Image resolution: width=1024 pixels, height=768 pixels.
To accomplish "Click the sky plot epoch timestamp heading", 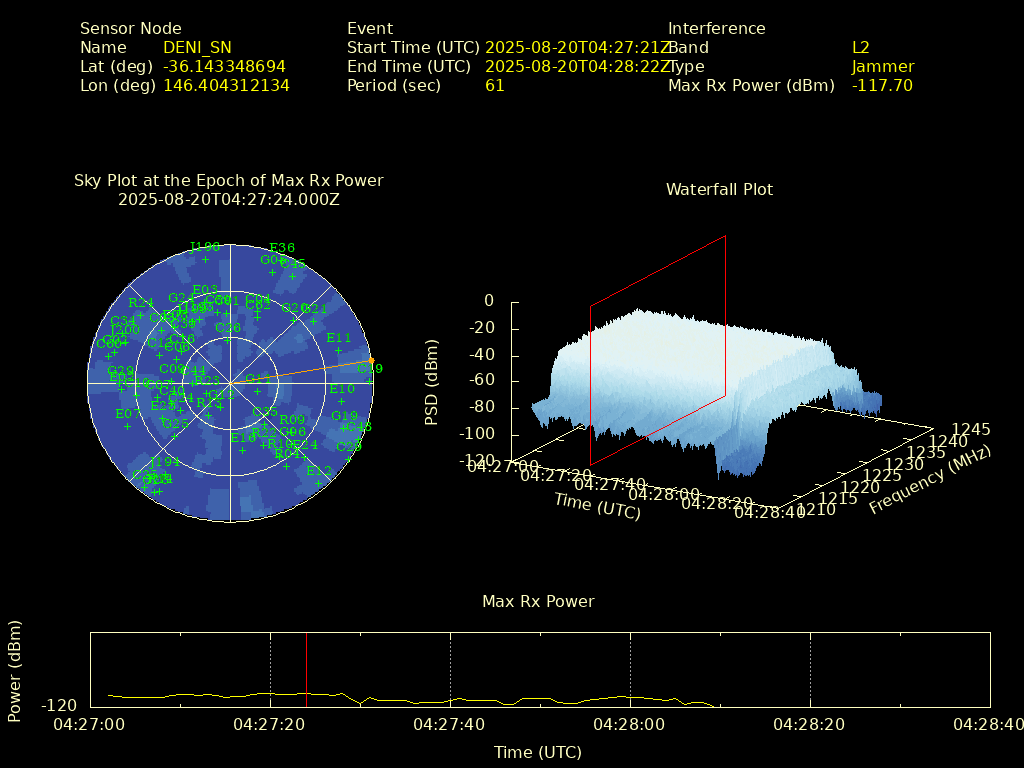I will click(x=228, y=199).
